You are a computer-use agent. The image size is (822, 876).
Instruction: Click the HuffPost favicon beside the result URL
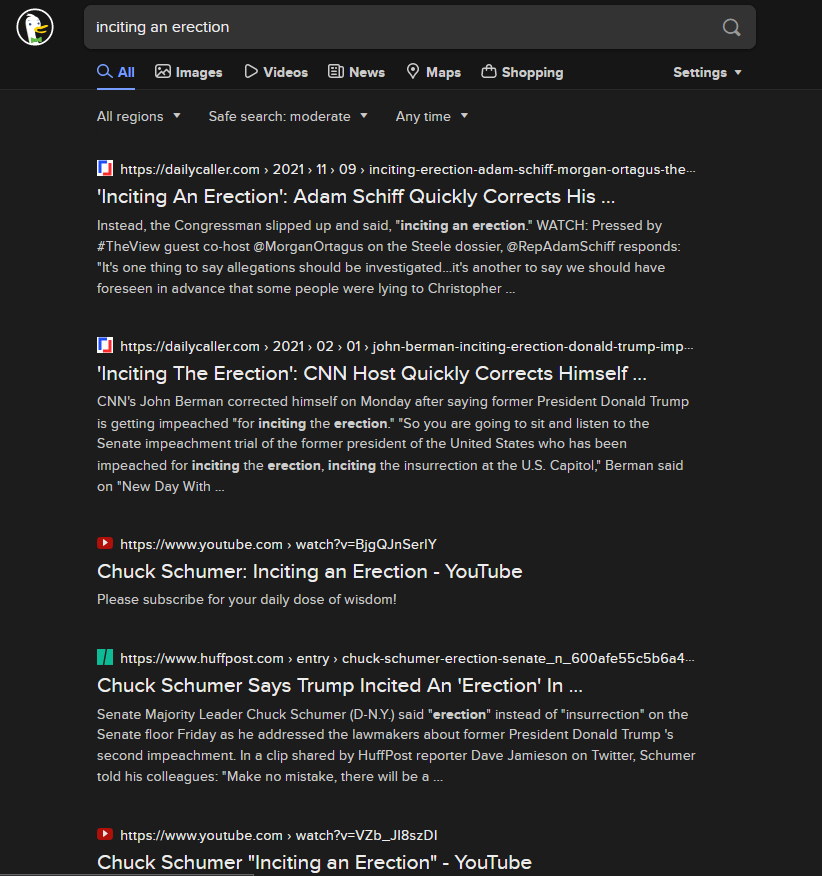pos(105,658)
